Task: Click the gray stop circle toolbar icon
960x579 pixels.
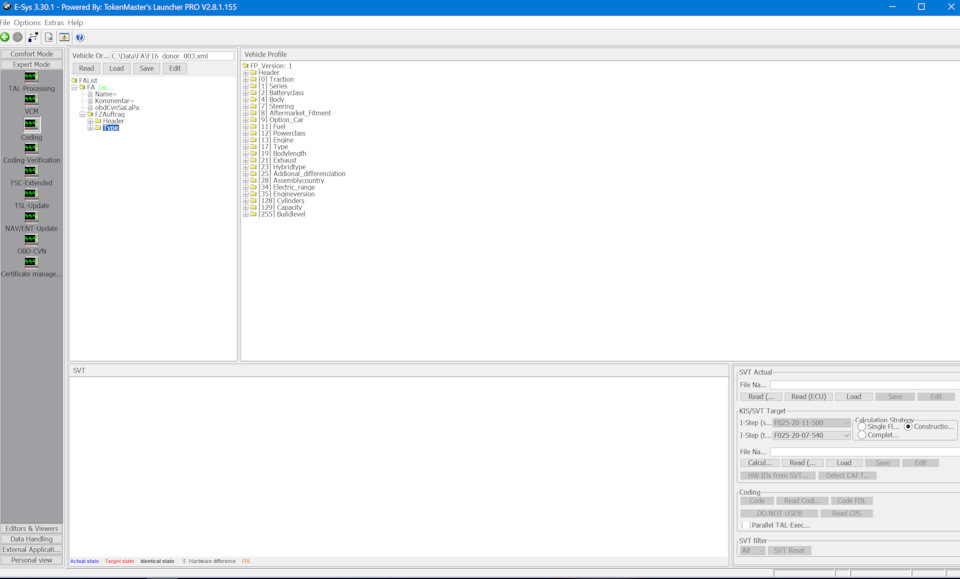Action: (18, 37)
